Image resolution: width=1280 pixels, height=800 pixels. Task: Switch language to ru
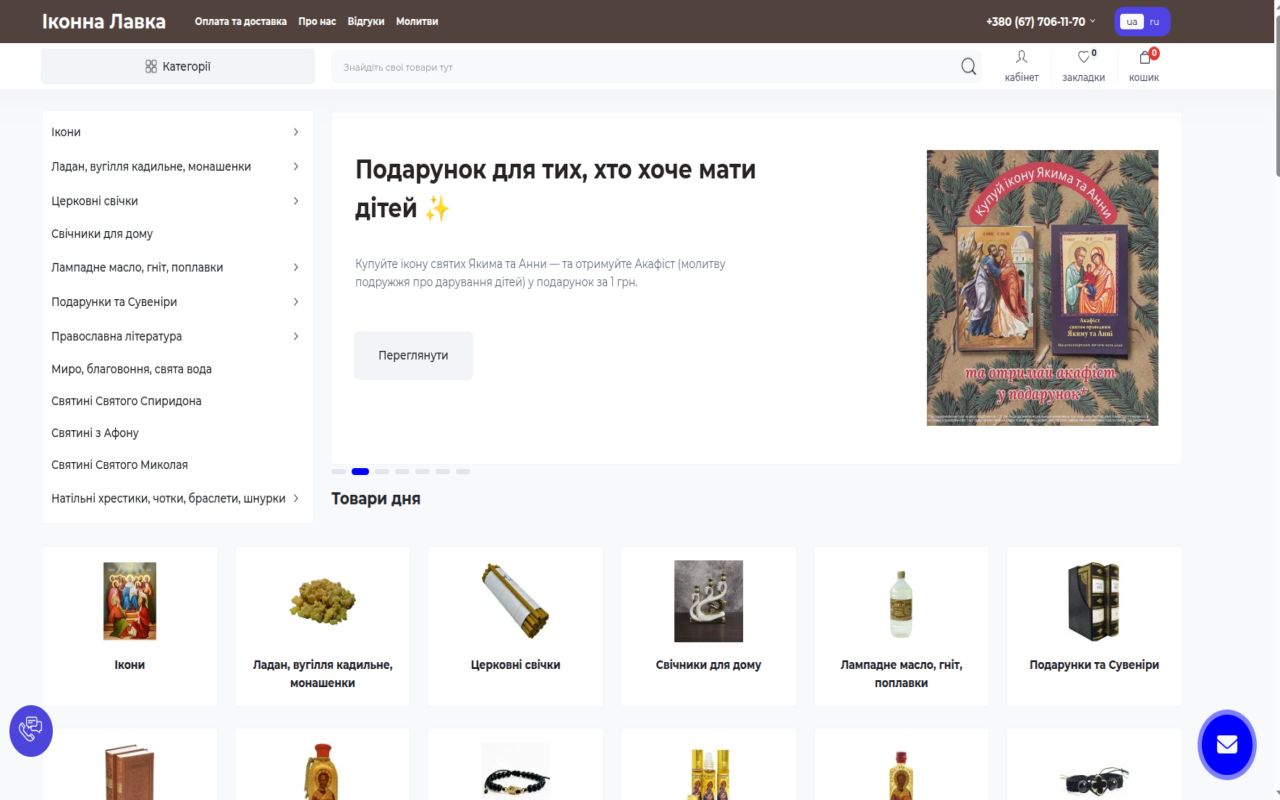click(x=1155, y=21)
